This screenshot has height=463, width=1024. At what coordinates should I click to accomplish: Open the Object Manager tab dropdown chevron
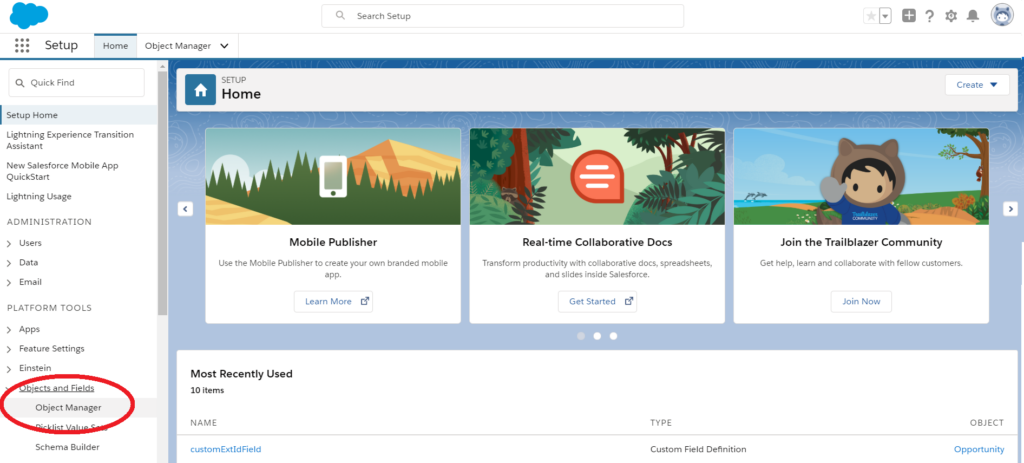(x=225, y=46)
